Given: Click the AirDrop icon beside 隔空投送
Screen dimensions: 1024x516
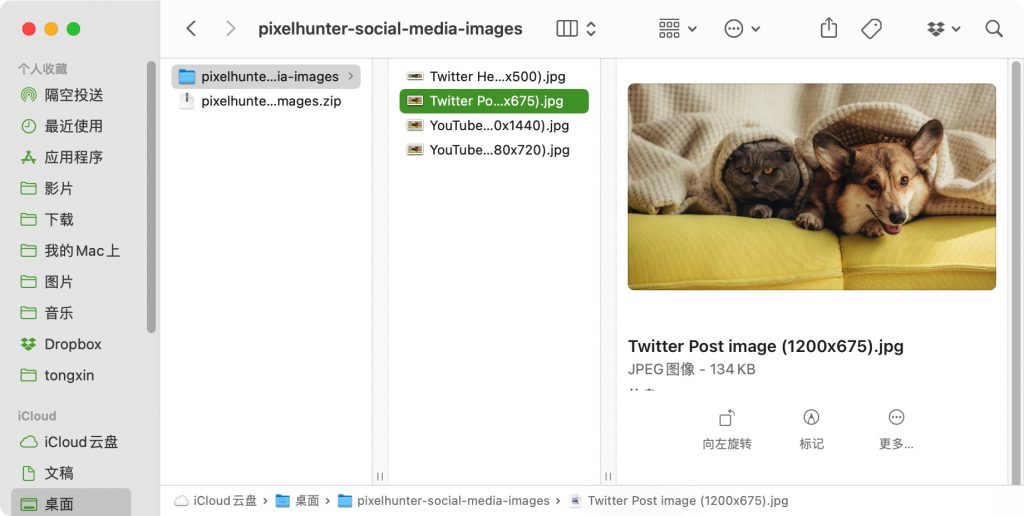Looking at the screenshot, I should click(29, 95).
